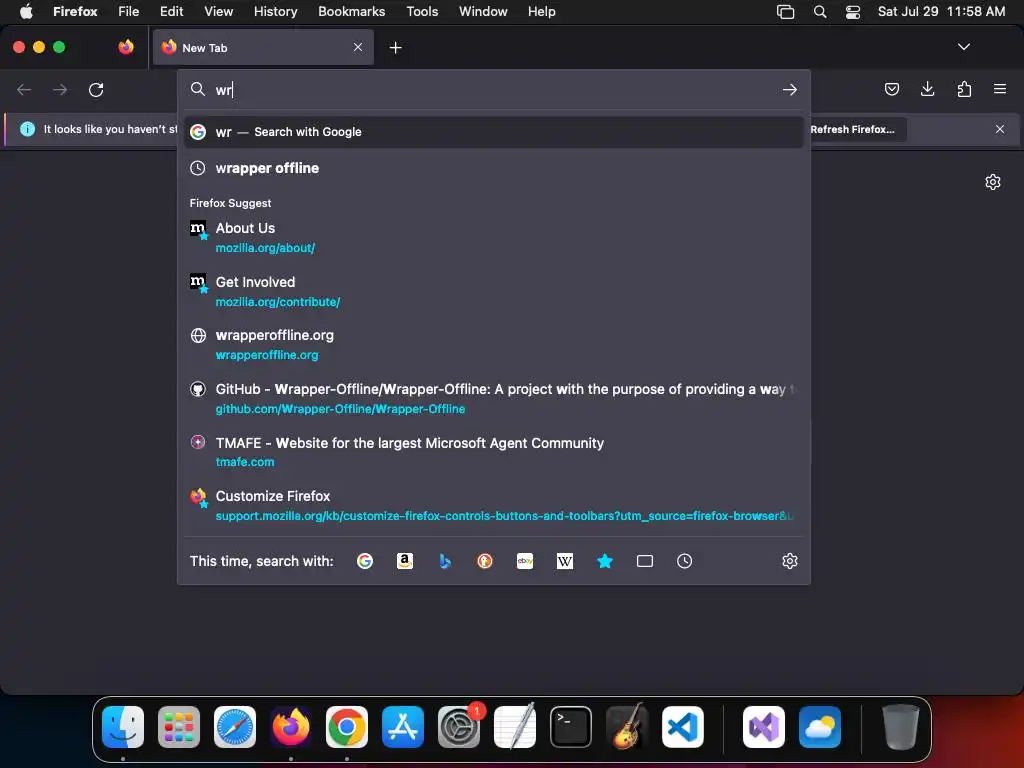Search this time with eBay icon
Image resolution: width=1024 pixels, height=768 pixels.
525,561
